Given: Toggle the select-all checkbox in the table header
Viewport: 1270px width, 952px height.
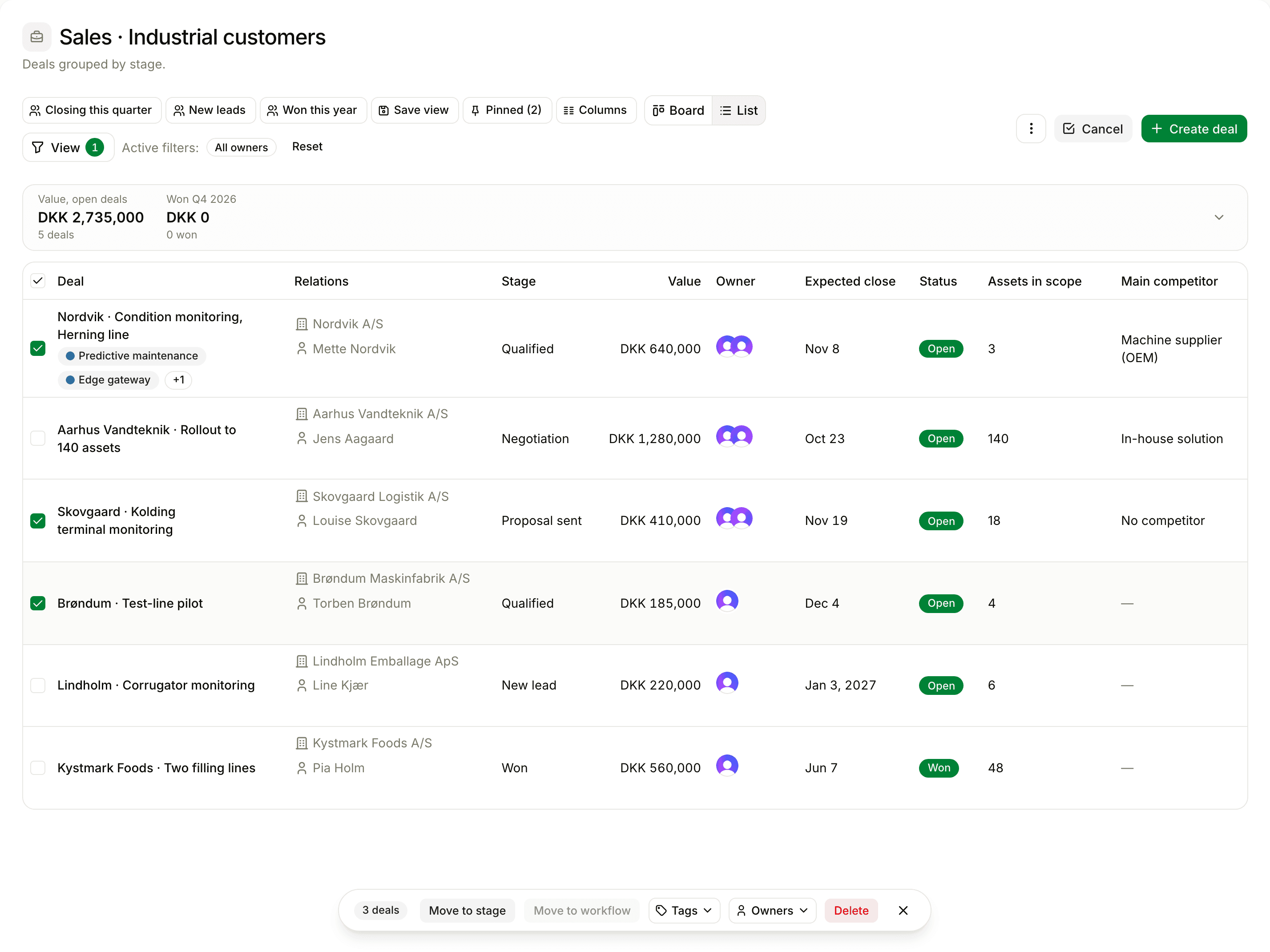Looking at the screenshot, I should pyautogui.click(x=38, y=281).
